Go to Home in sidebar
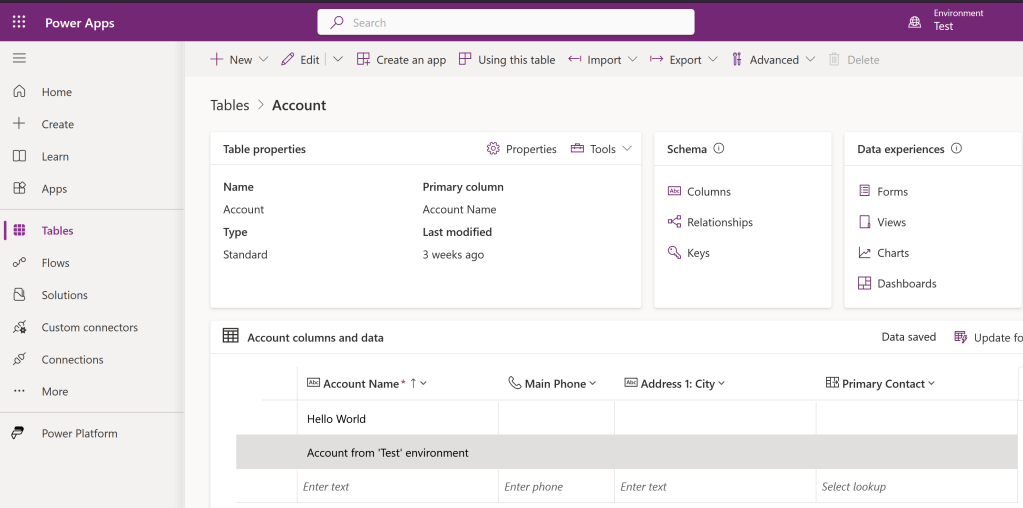Image resolution: width=1023 pixels, height=508 pixels. pyautogui.click(x=56, y=92)
